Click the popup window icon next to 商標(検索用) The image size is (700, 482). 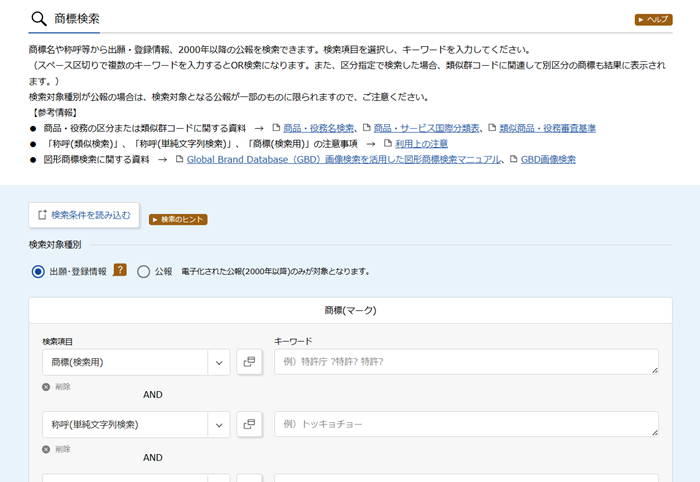[x=249, y=362]
